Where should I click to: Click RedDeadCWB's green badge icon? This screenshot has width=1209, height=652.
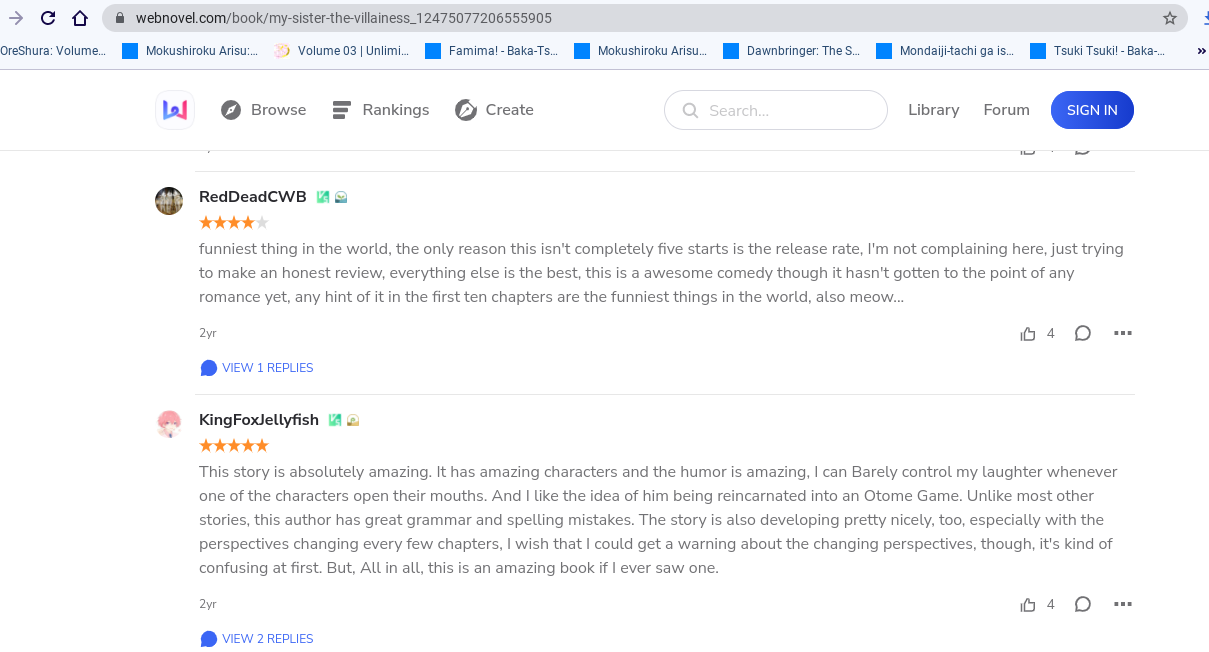tap(322, 196)
